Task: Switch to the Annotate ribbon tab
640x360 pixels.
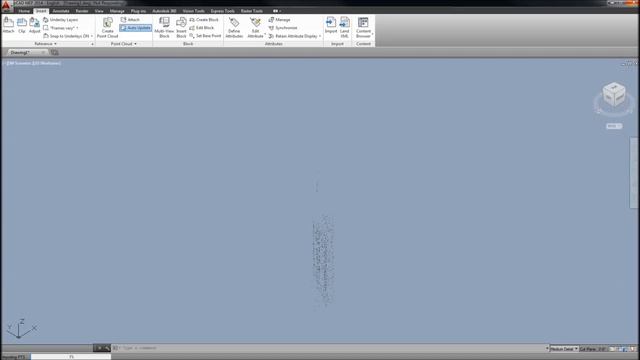Action: click(x=61, y=11)
